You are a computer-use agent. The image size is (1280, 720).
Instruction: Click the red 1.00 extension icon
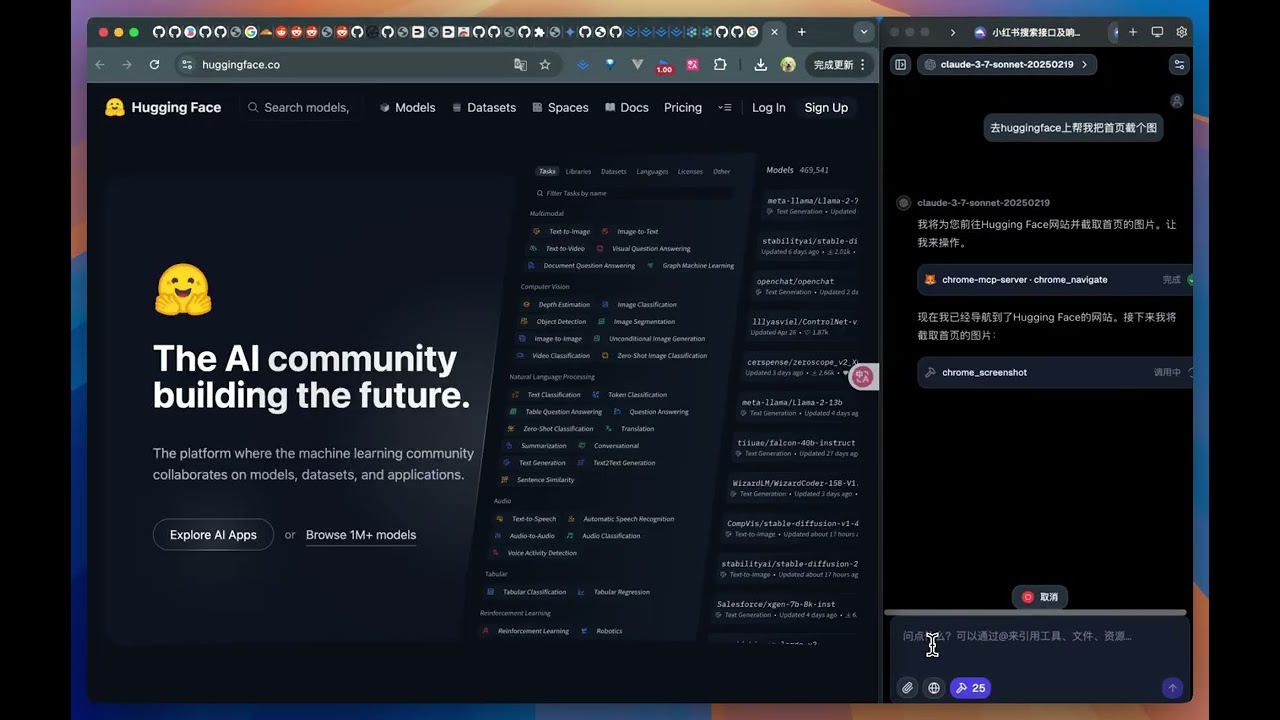coord(664,65)
